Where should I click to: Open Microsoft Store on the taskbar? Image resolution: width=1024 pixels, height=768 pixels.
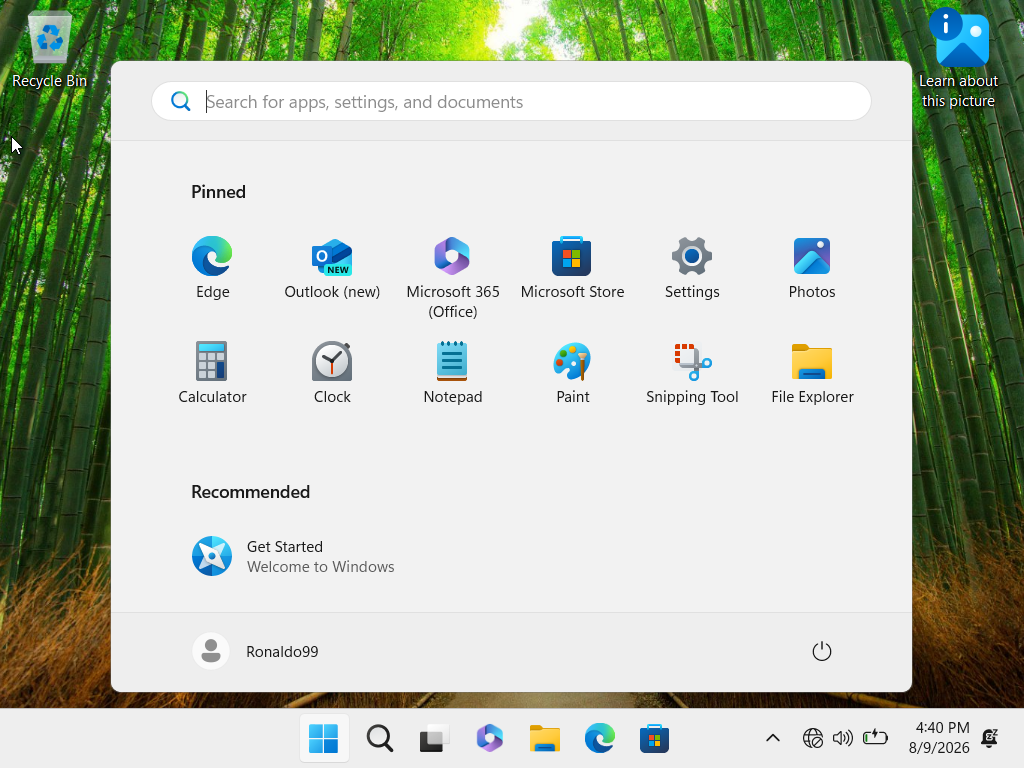(x=654, y=739)
